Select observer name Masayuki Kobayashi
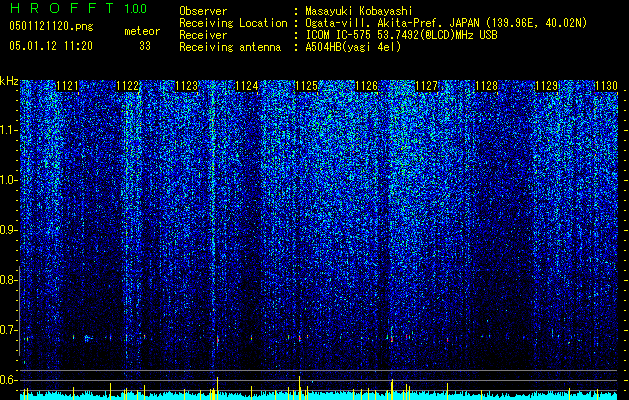Image resolution: width=629 pixels, height=400 pixels. pyautogui.click(x=359, y=11)
